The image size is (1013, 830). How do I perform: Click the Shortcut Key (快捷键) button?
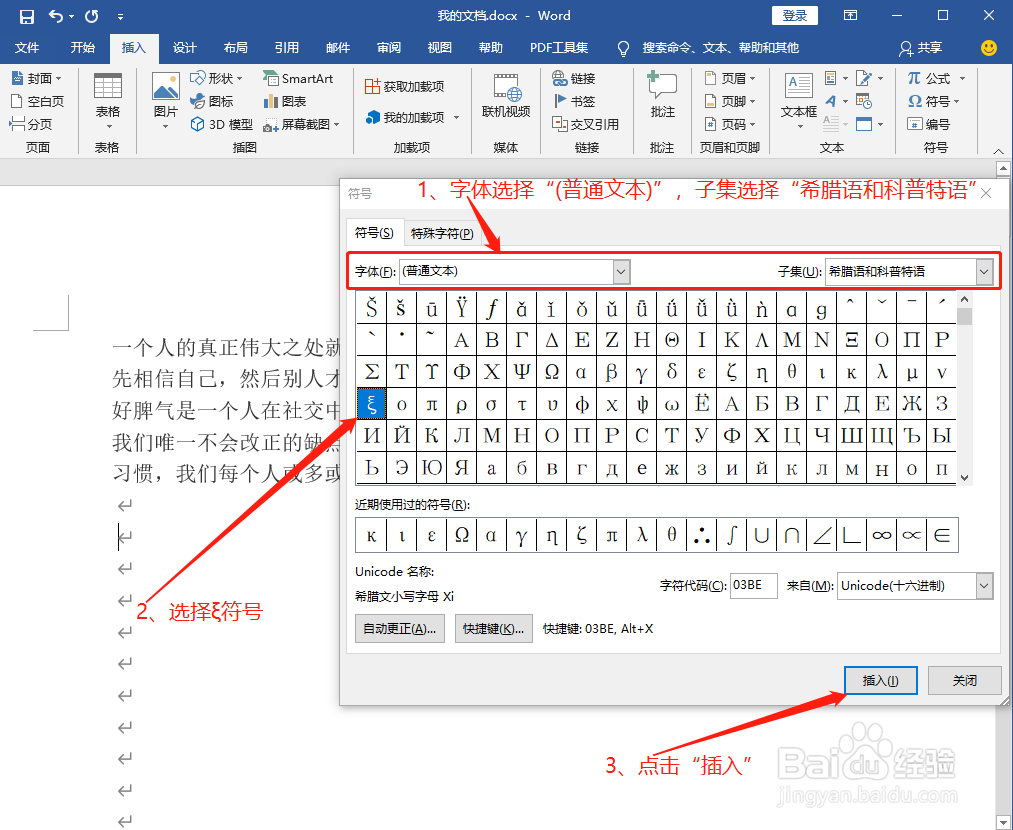click(x=494, y=628)
